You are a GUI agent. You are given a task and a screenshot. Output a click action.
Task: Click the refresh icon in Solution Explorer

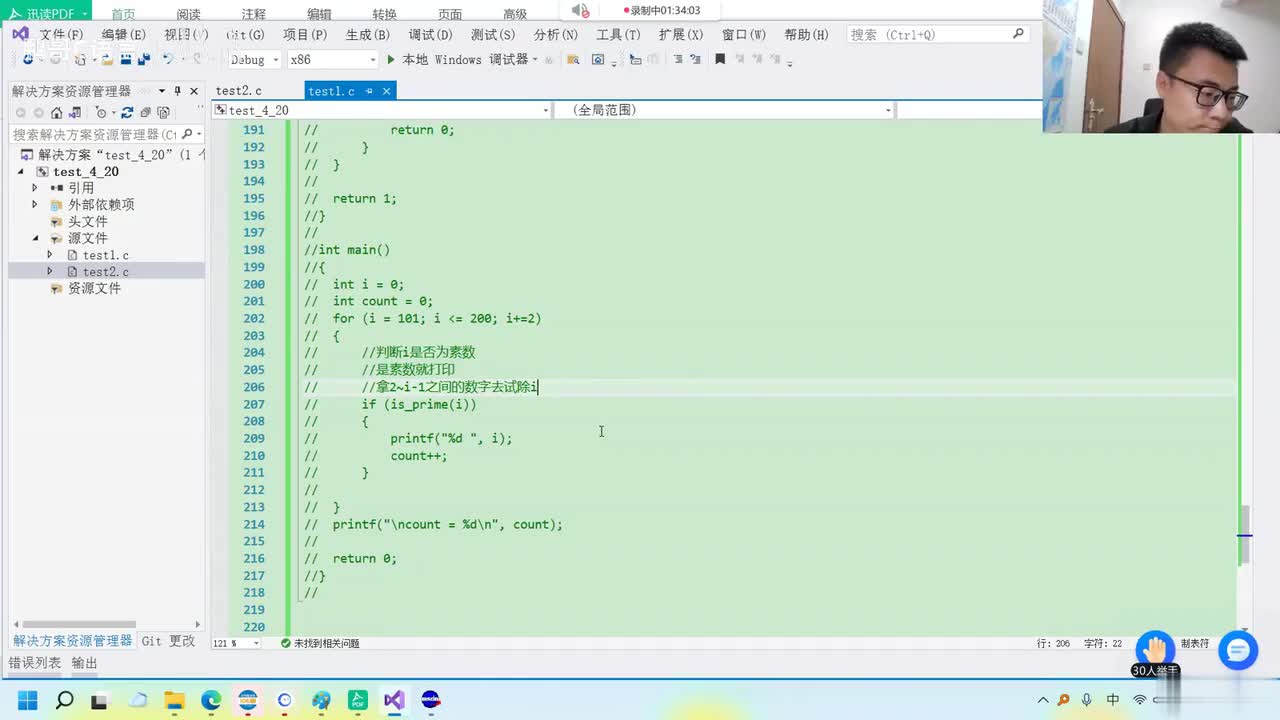[128, 113]
